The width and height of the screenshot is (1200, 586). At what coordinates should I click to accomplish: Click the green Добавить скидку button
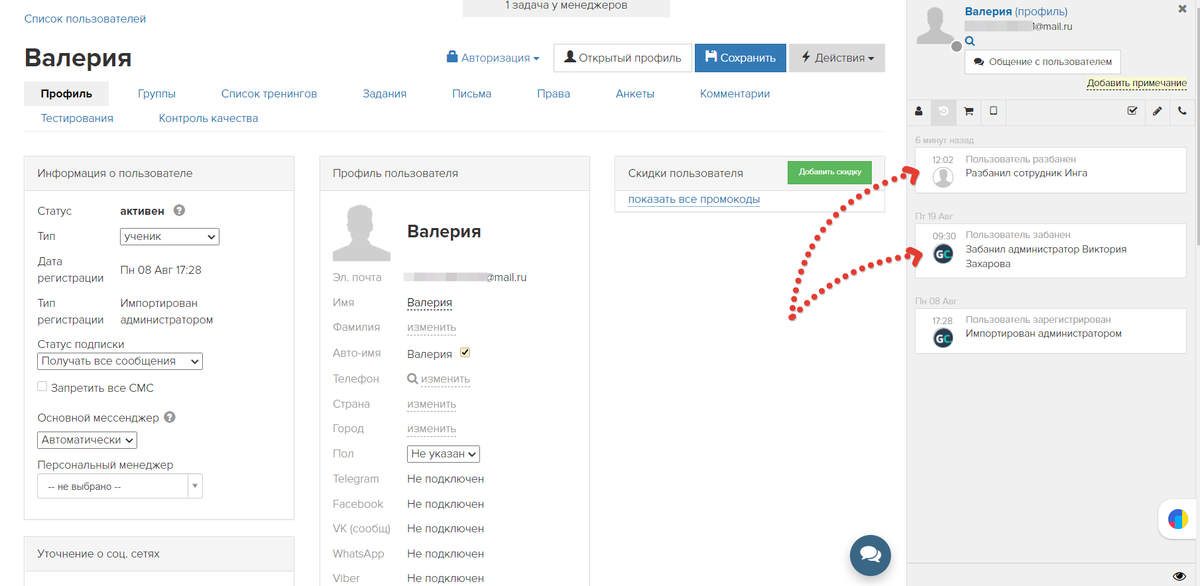(x=830, y=172)
